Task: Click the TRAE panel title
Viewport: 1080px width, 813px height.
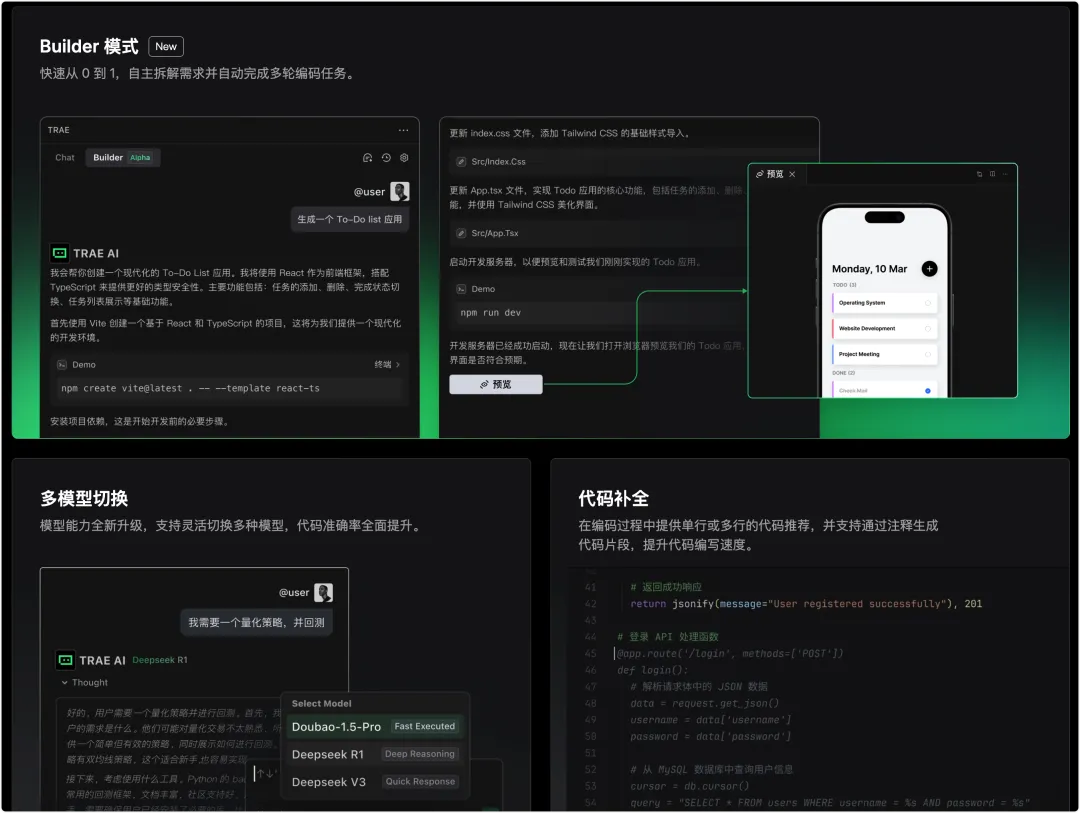Action: [59, 130]
